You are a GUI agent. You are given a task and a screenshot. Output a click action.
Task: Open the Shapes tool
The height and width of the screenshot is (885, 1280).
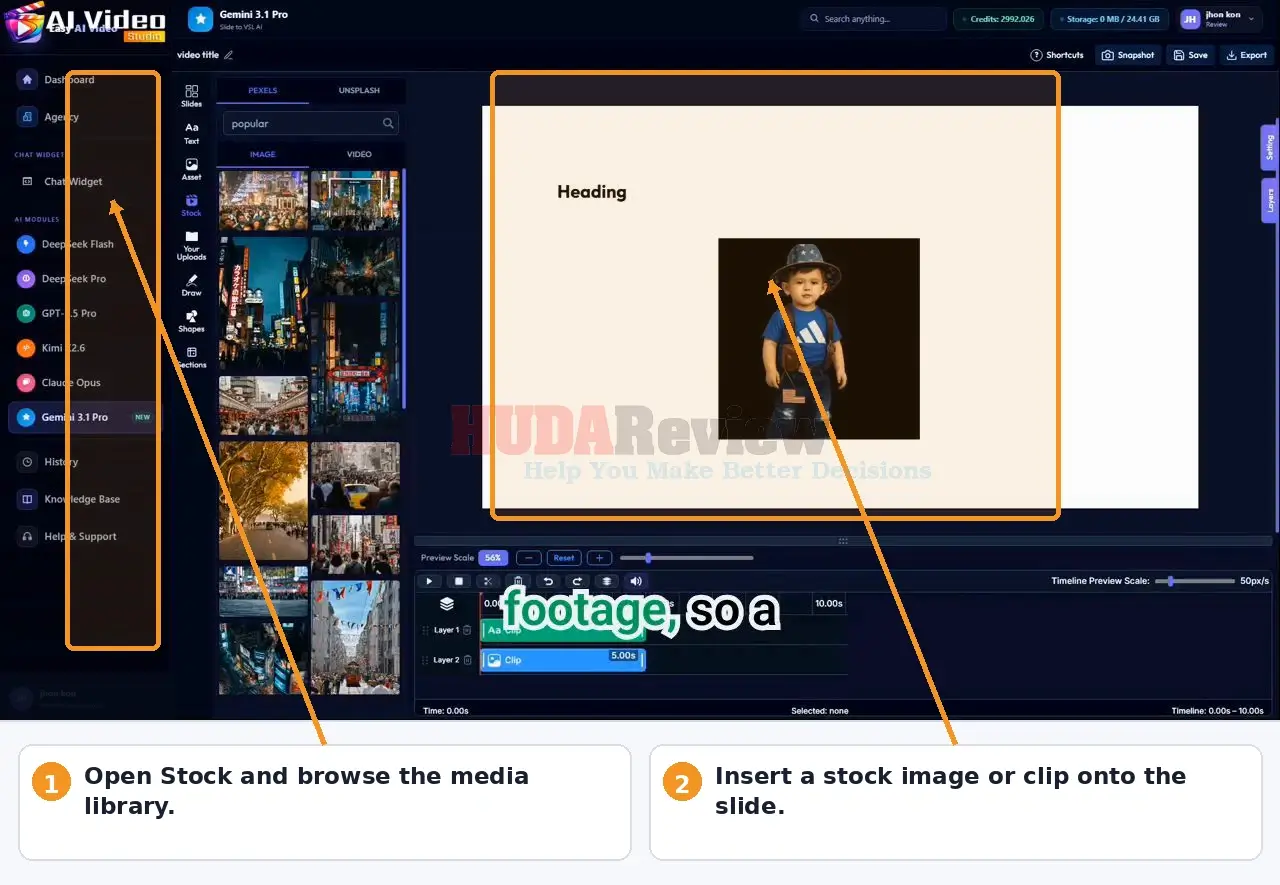tap(191, 321)
